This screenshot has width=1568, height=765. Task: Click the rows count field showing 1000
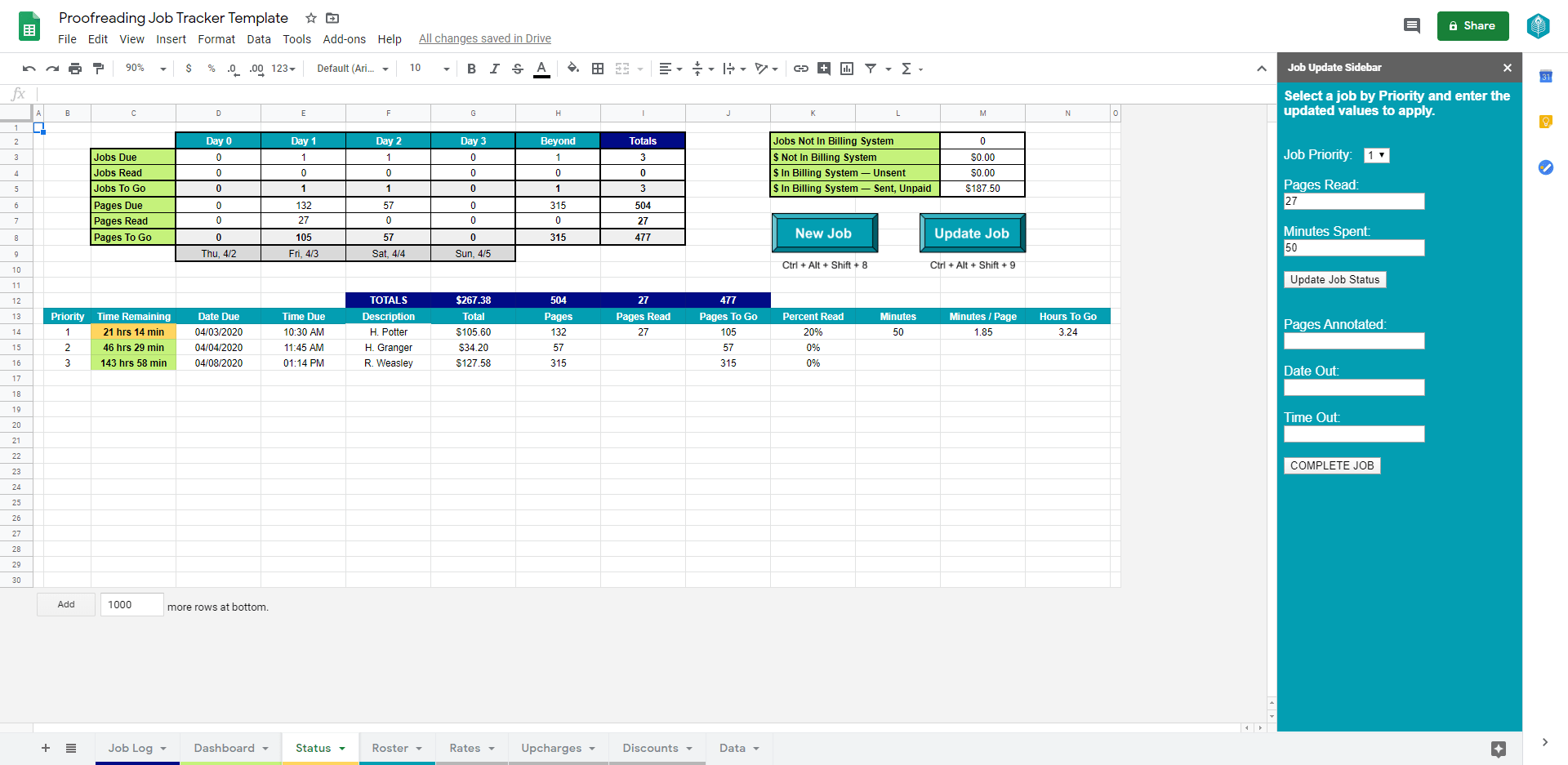tap(131, 604)
